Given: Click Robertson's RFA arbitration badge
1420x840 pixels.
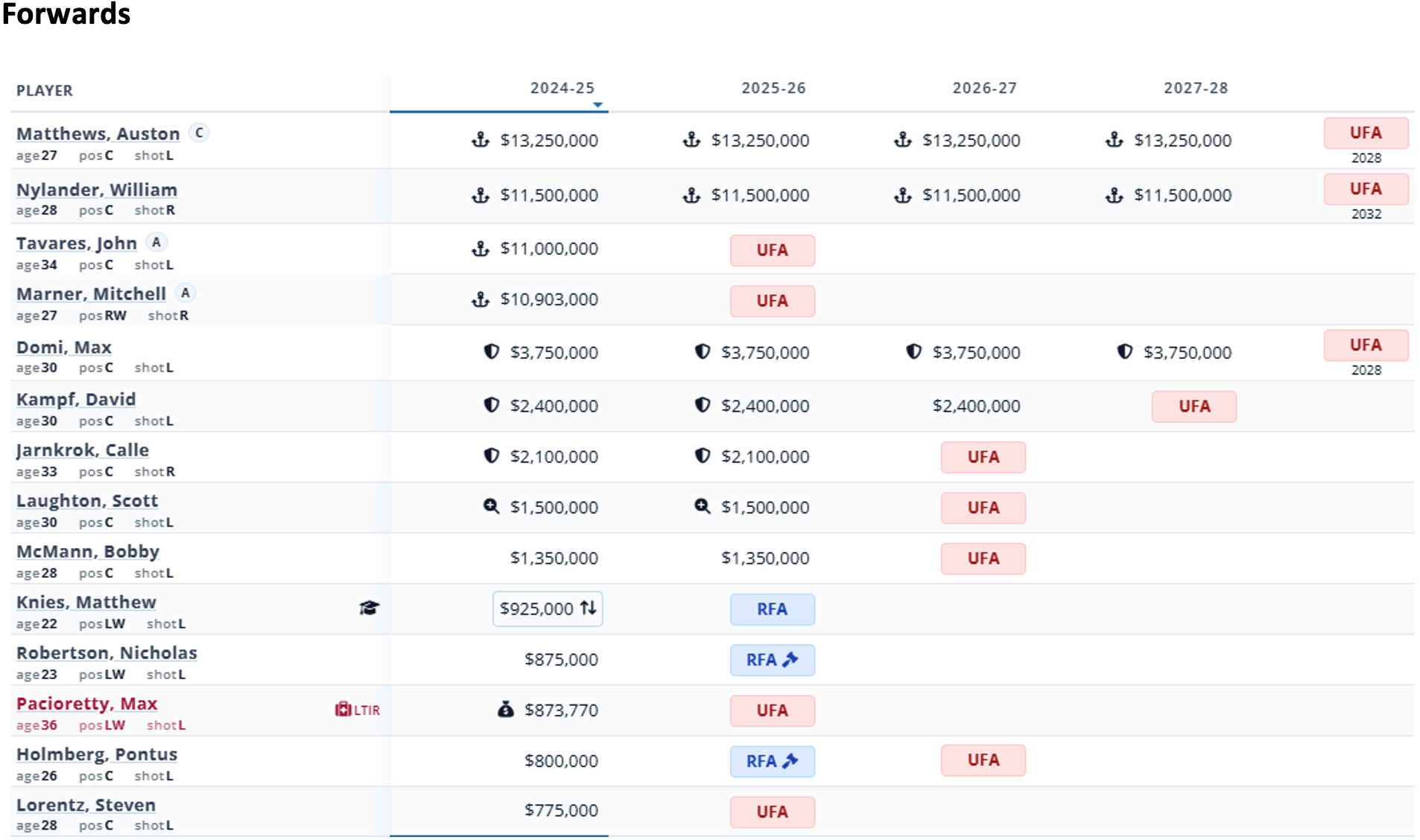Looking at the screenshot, I should 772,660.
